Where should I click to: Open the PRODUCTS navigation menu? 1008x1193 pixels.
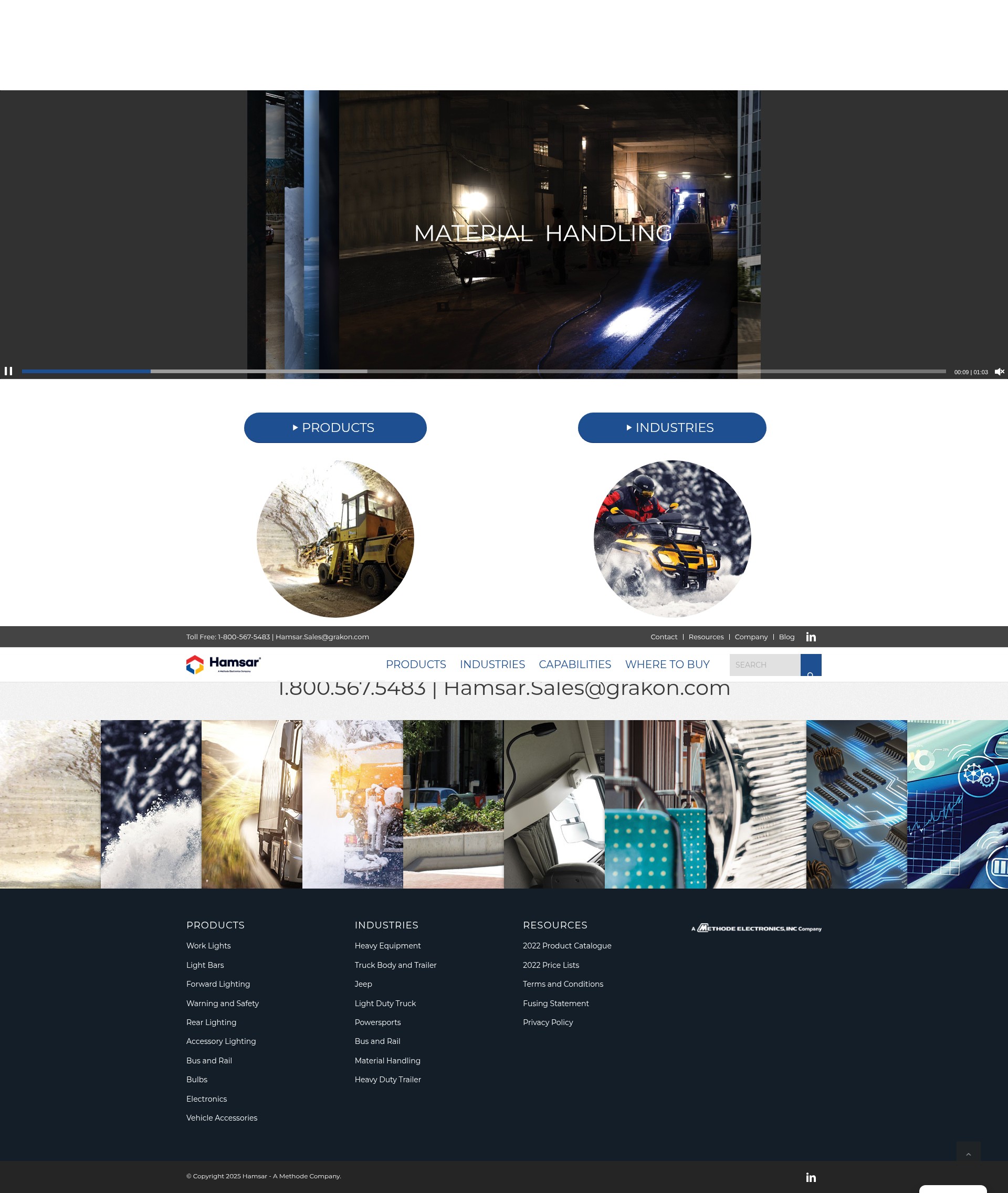coord(416,664)
